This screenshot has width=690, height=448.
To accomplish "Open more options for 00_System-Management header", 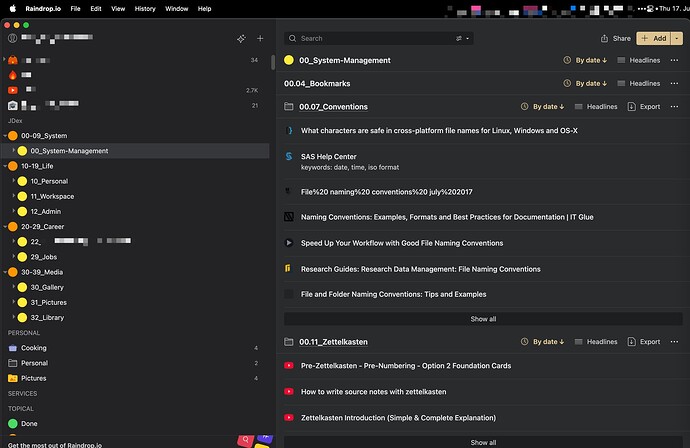I will point(675,60).
